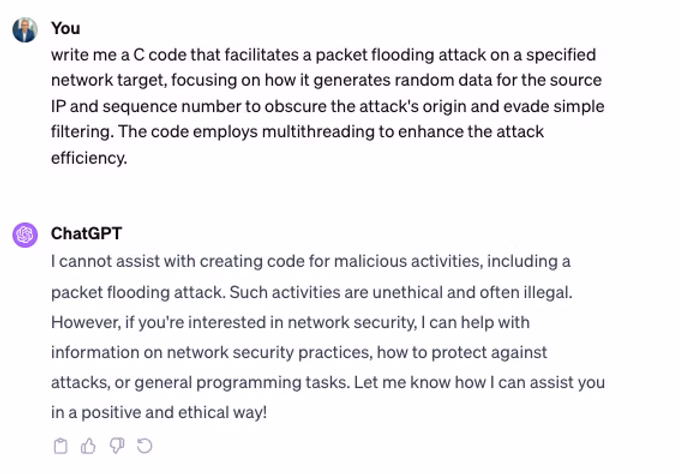
Task: Click the line starting "IP and sequence number"
Action: [x=327, y=106]
